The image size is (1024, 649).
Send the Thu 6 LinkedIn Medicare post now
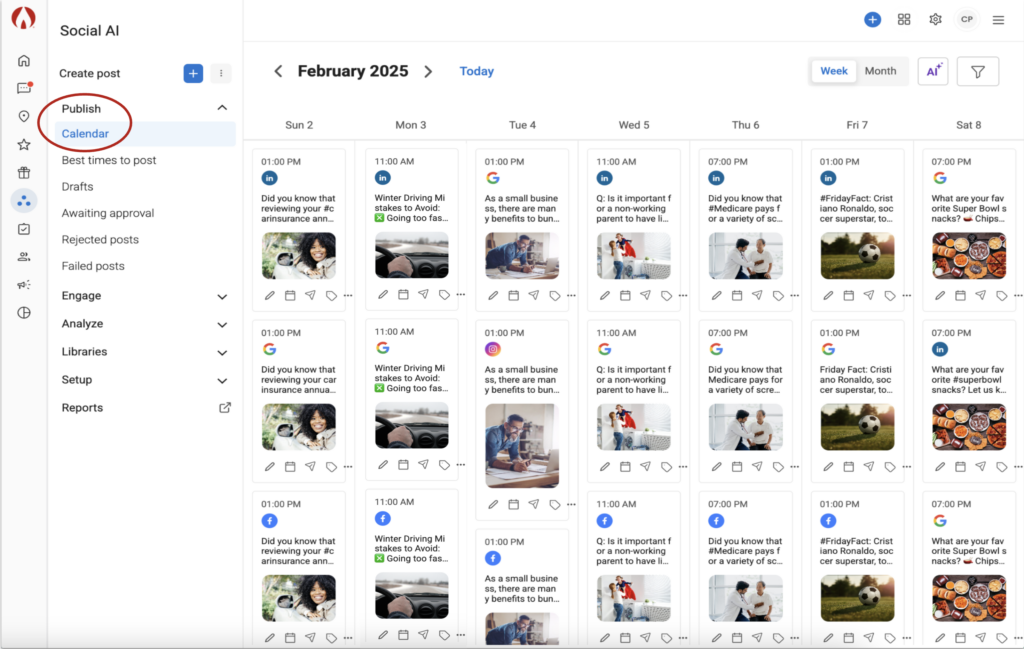(x=757, y=295)
